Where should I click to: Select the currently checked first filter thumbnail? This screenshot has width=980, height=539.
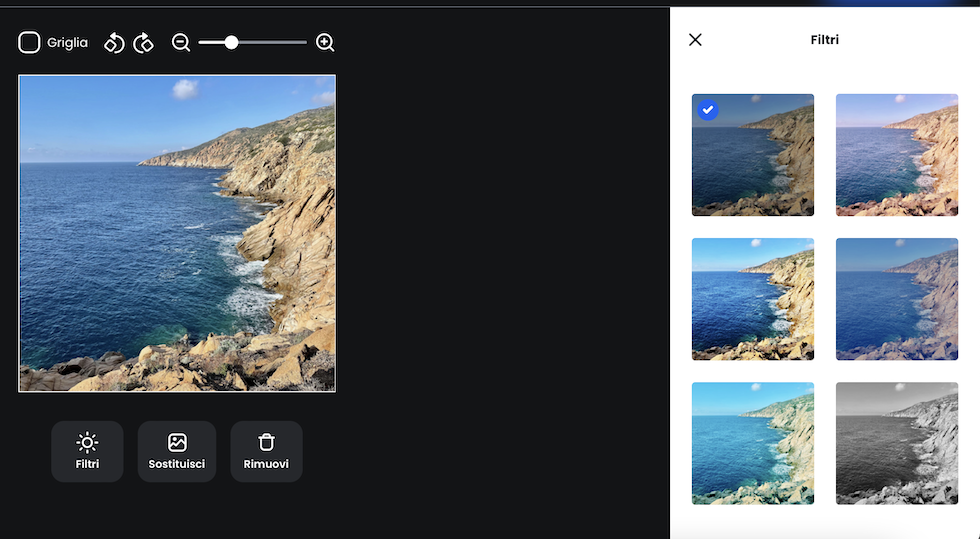pyautogui.click(x=753, y=155)
